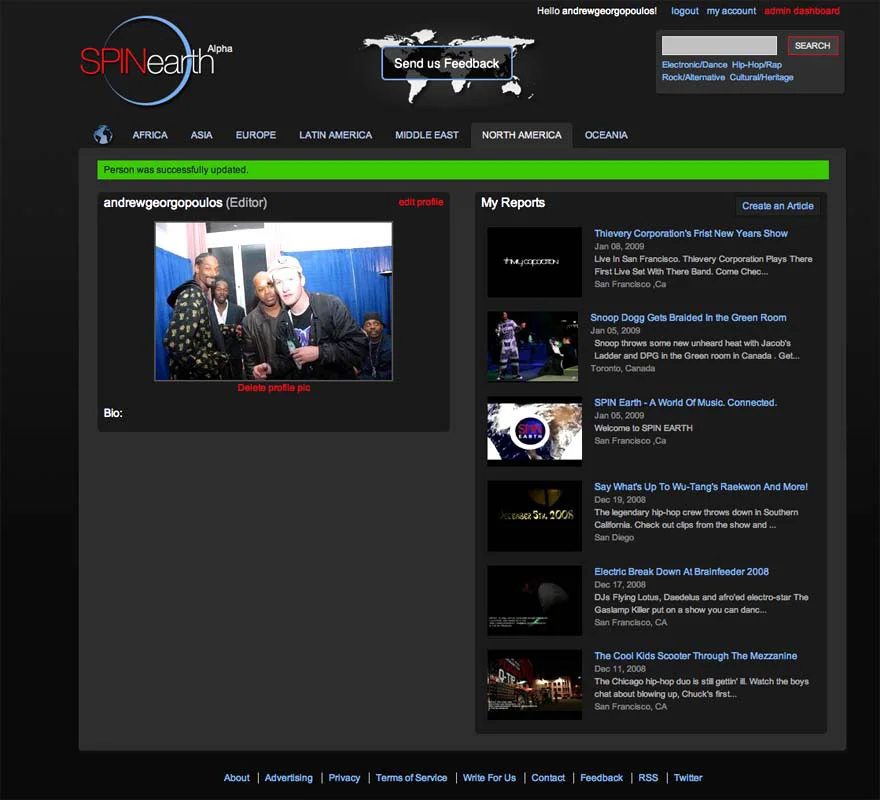Click the Feedback footer link

pyautogui.click(x=601, y=778)
